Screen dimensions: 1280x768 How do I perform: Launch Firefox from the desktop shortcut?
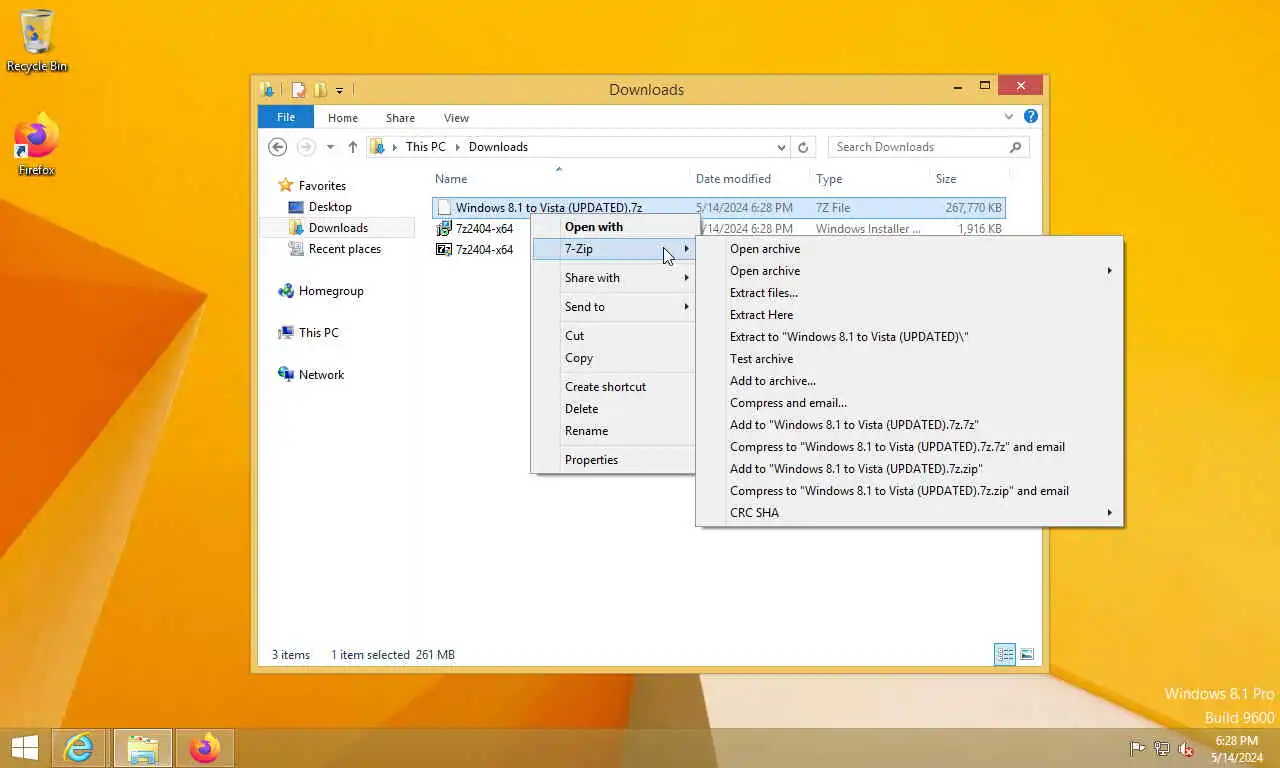pyautogui.click(x=37, y=145)
